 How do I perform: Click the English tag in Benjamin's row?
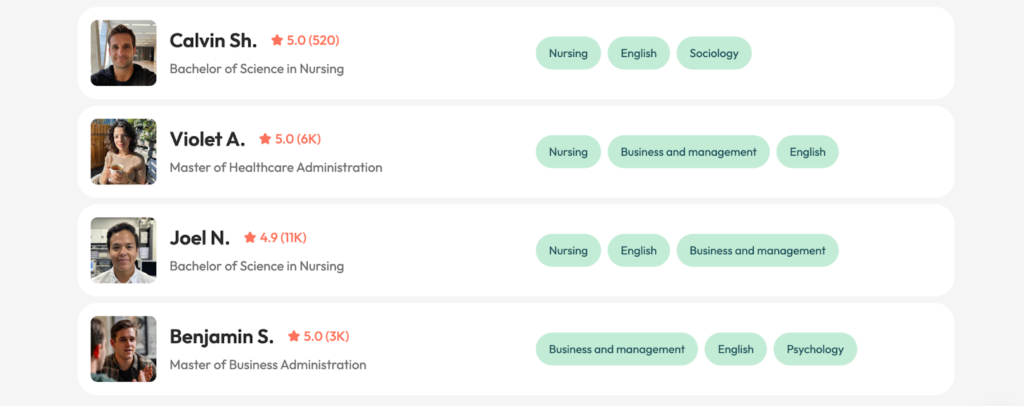(x=735, y=349)
